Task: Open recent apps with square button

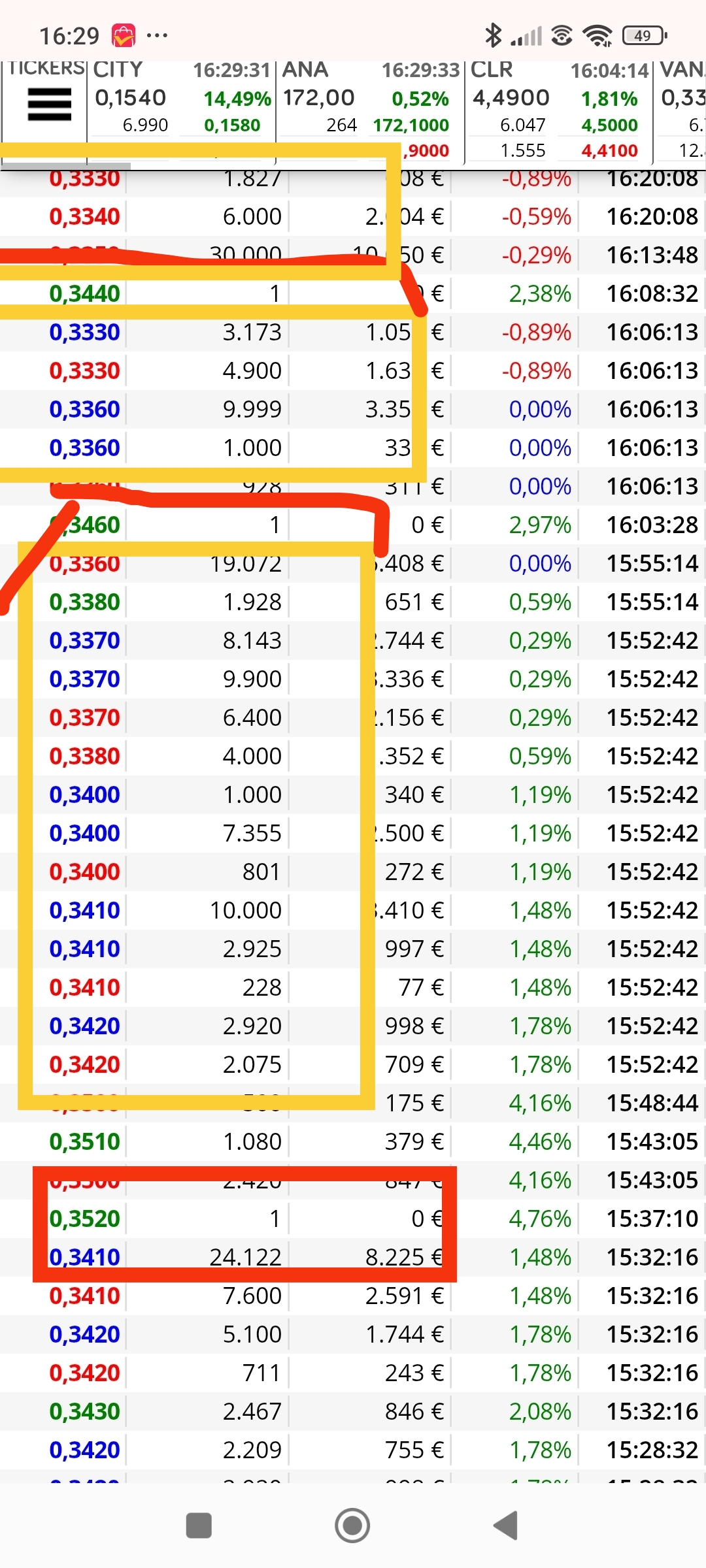Action: (x=199, y=1526)
